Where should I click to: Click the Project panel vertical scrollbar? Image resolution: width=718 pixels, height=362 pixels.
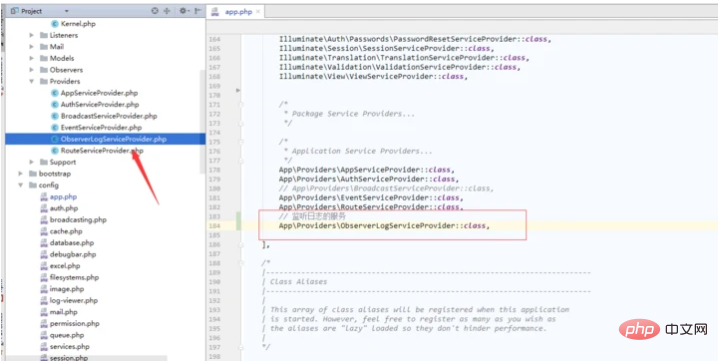pos(202,121)
